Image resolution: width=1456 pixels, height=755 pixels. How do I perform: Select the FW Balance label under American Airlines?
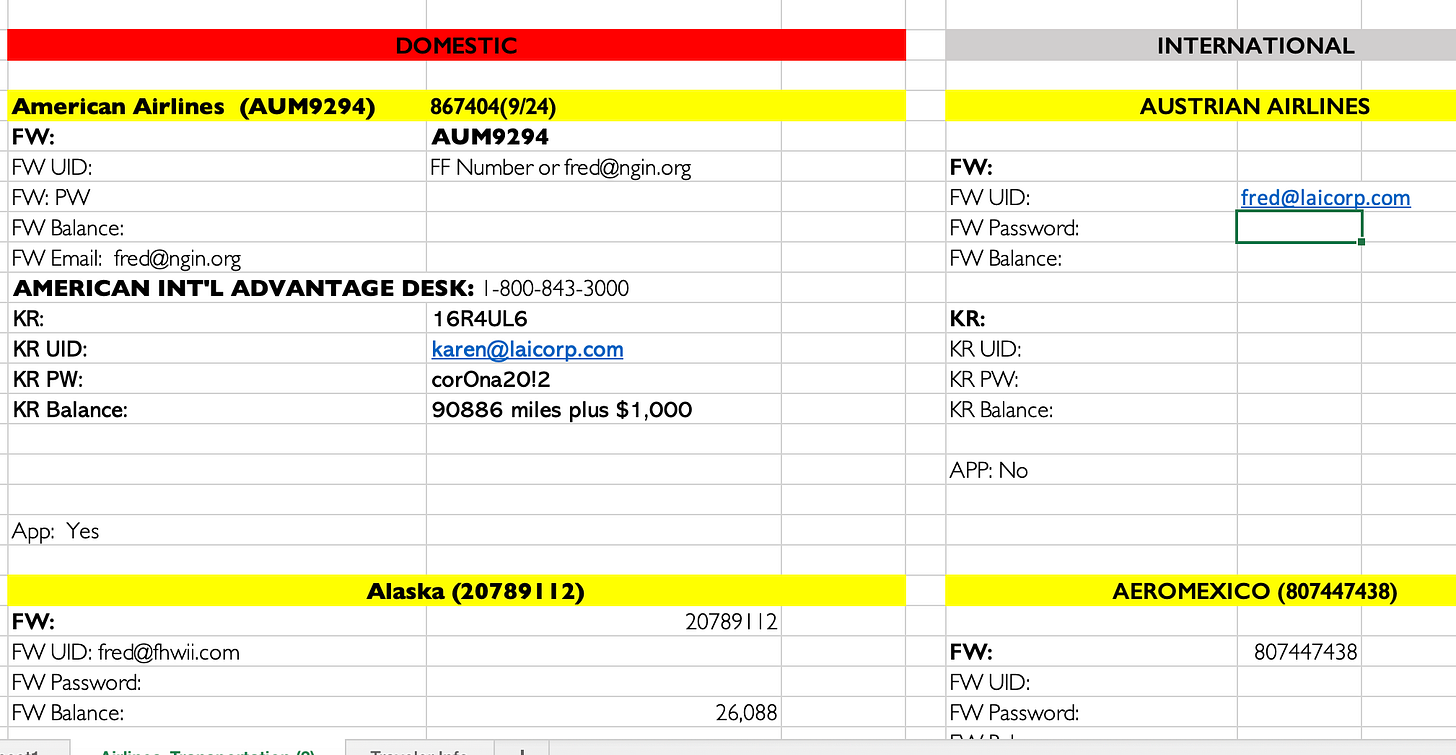(217, 227)
